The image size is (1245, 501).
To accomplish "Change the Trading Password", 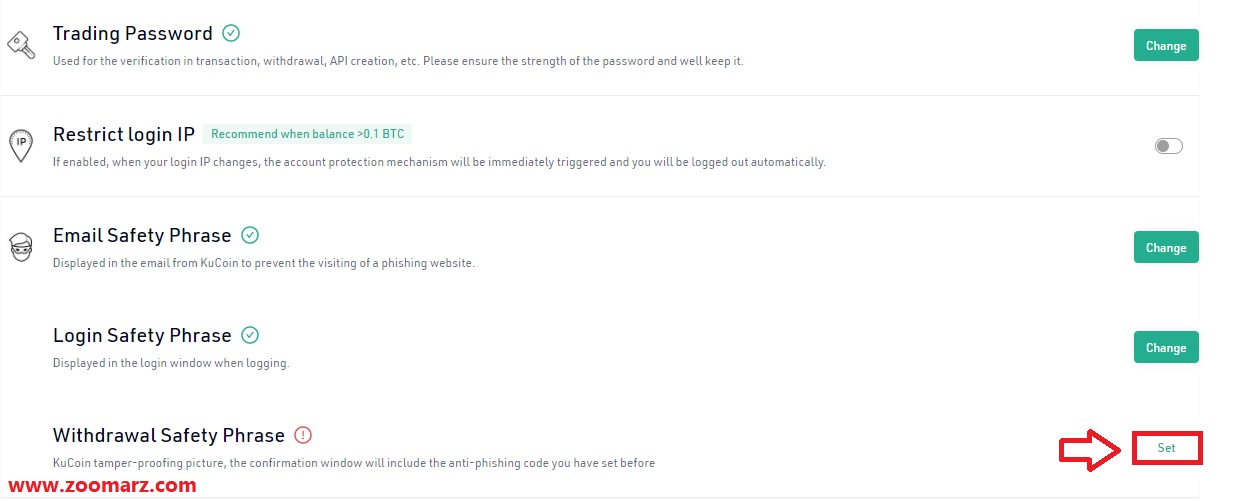I will [1166, 46].
